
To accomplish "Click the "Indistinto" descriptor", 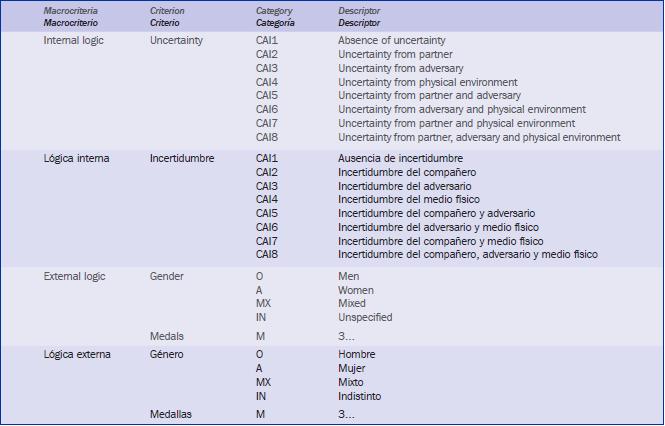I will pos(360,396).
